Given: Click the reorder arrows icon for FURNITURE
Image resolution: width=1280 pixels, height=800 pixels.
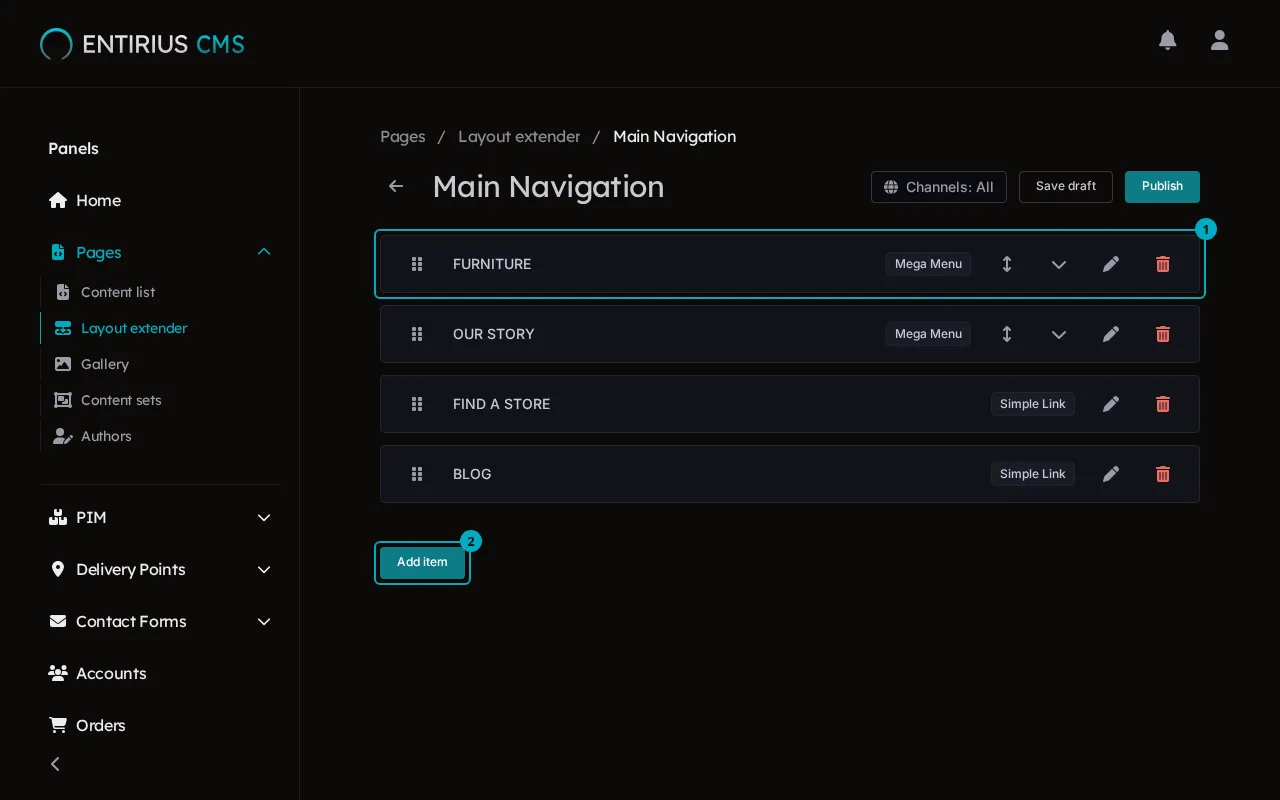Looking at the screenshot, I should point(1007,264).
